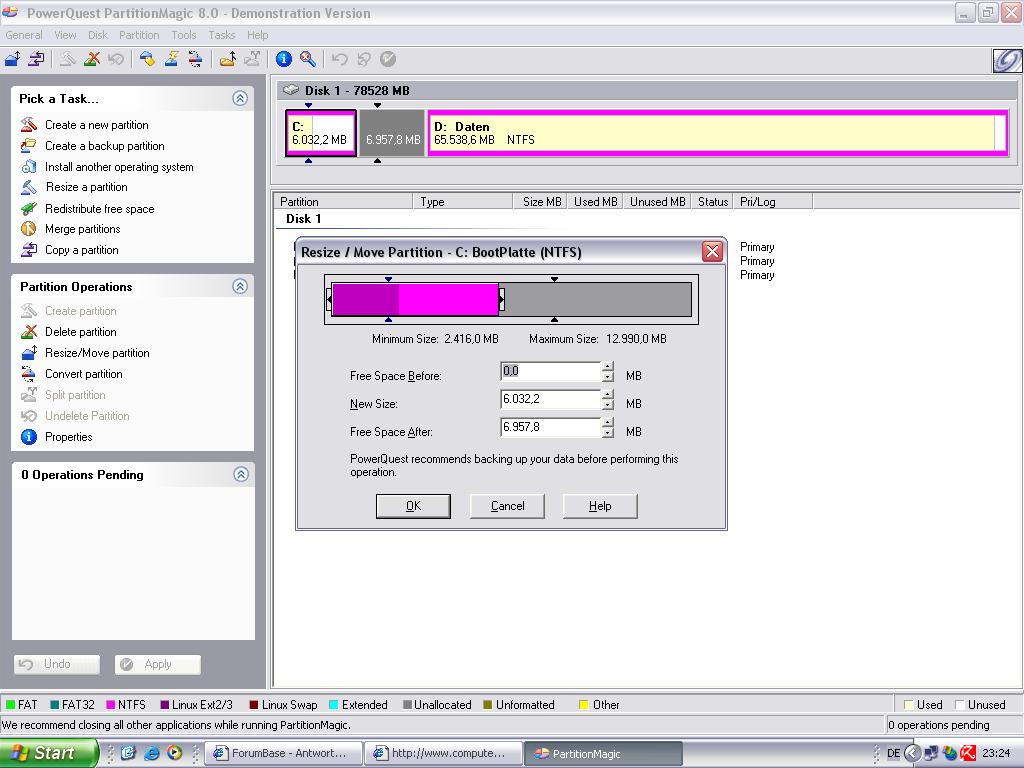Click Merge partitions task icon
Image resolution: width=1024 pixels, height=768 pixels.
pyautogui.click(x=29, y=229)
